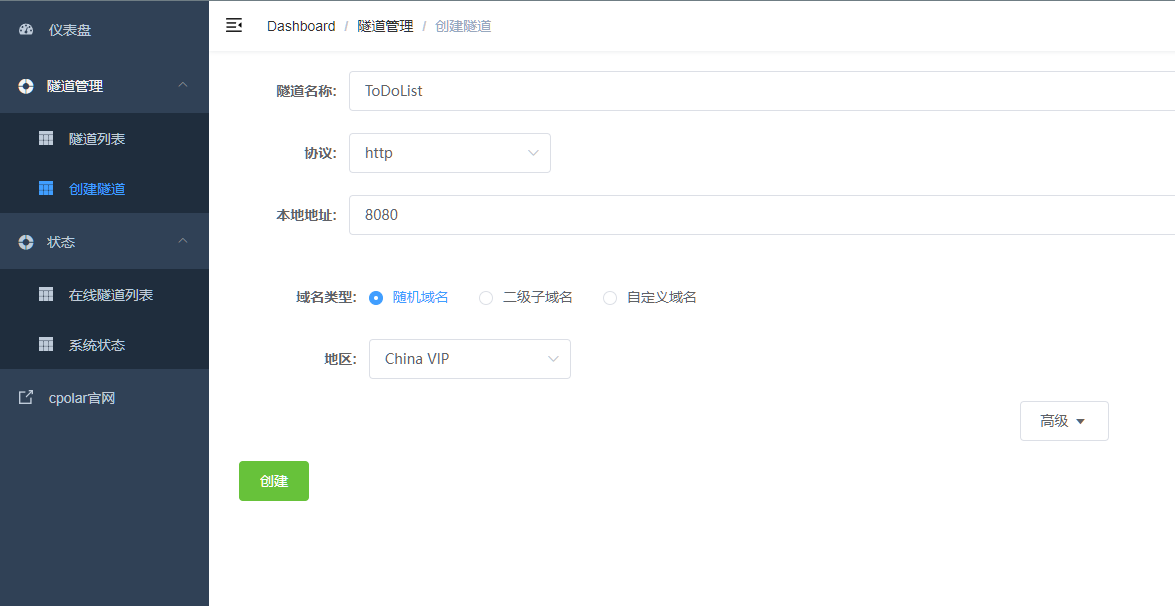Viewport: 1175px width, 606px height.
Task: Collapse the 隧道管理 menu chevron
Action: (x=183, y=85)
